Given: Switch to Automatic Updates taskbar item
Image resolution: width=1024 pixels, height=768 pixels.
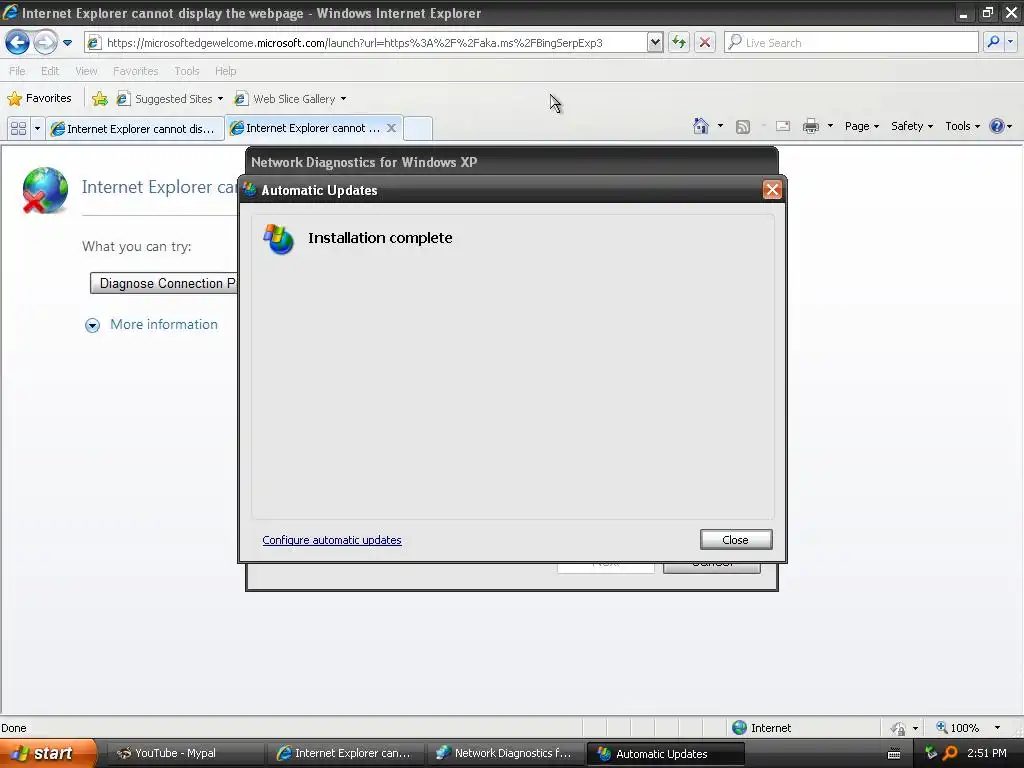Looking at the screenshot, I should point(665,754).
